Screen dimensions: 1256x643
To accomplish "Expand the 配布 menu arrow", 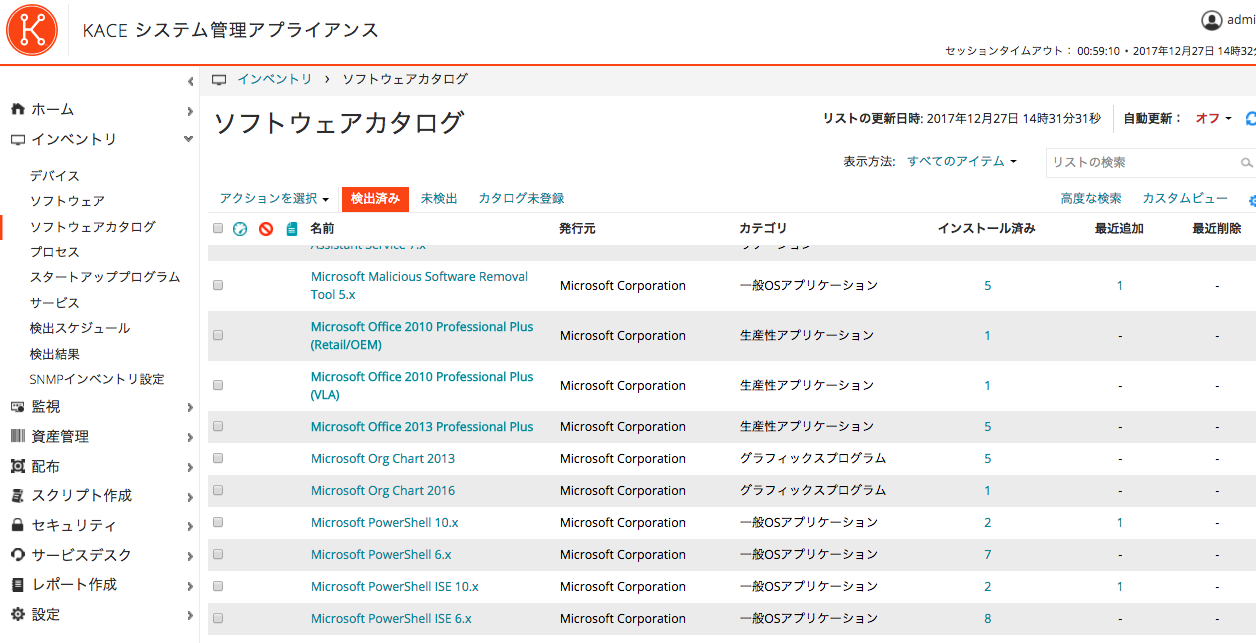I will [x=190, y=467].
